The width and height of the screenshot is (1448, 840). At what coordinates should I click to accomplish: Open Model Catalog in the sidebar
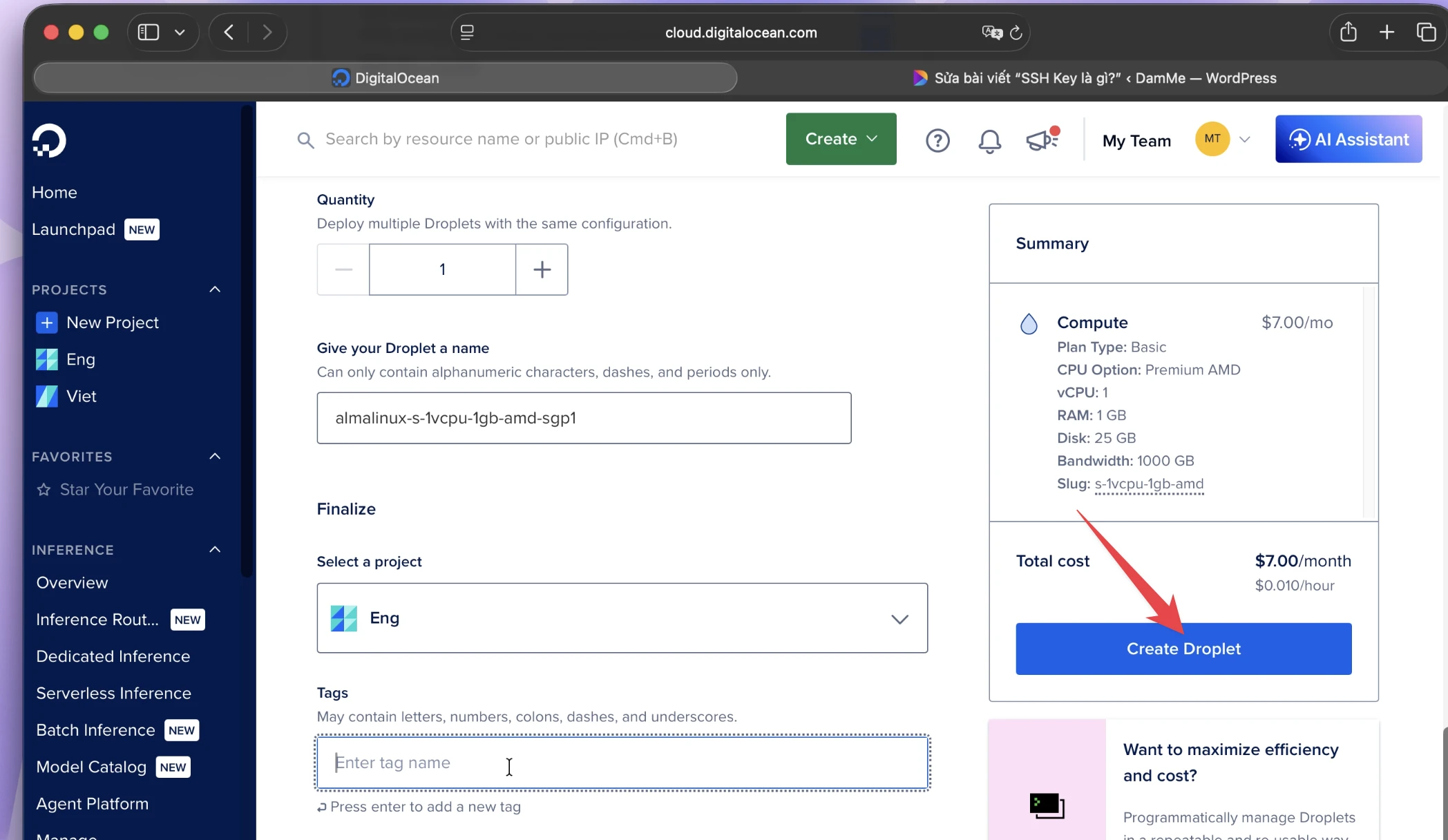click(x=91, y=767)
